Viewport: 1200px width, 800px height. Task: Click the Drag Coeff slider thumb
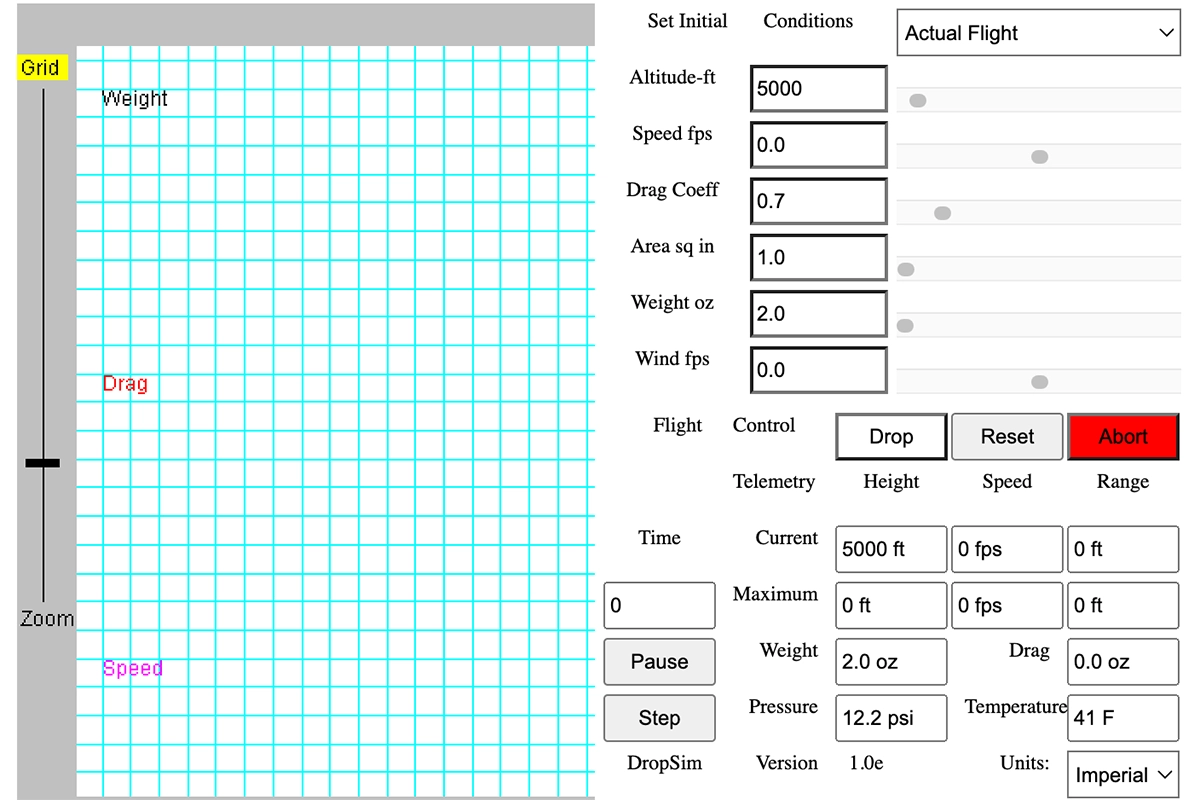pos(942,213)
